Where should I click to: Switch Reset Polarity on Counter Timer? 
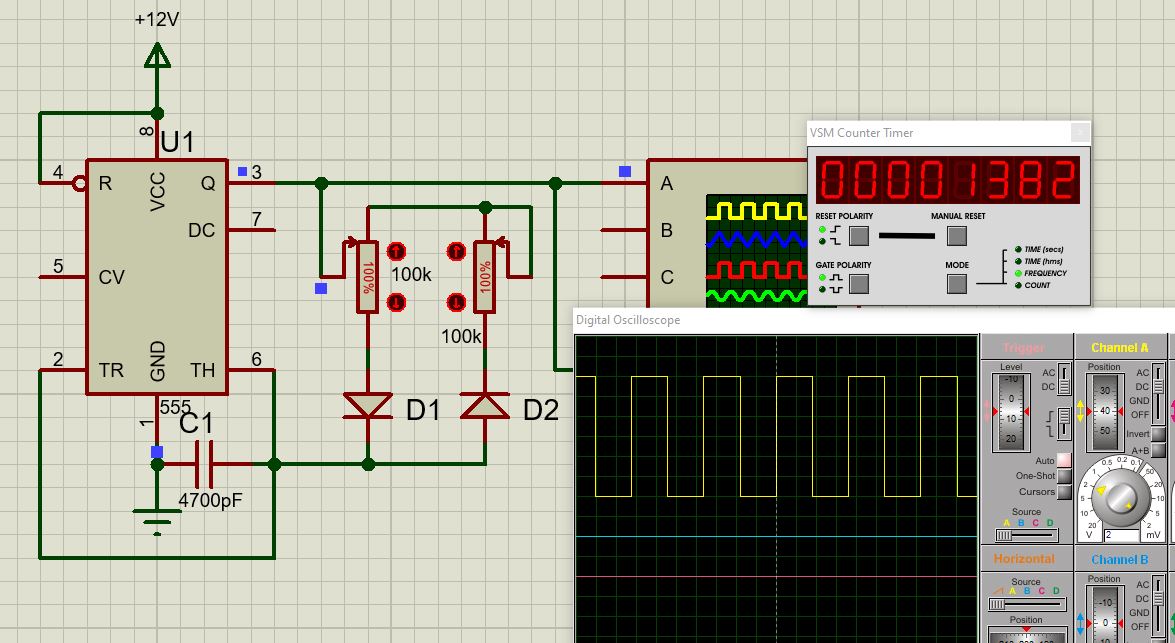(x=858, y=236)
